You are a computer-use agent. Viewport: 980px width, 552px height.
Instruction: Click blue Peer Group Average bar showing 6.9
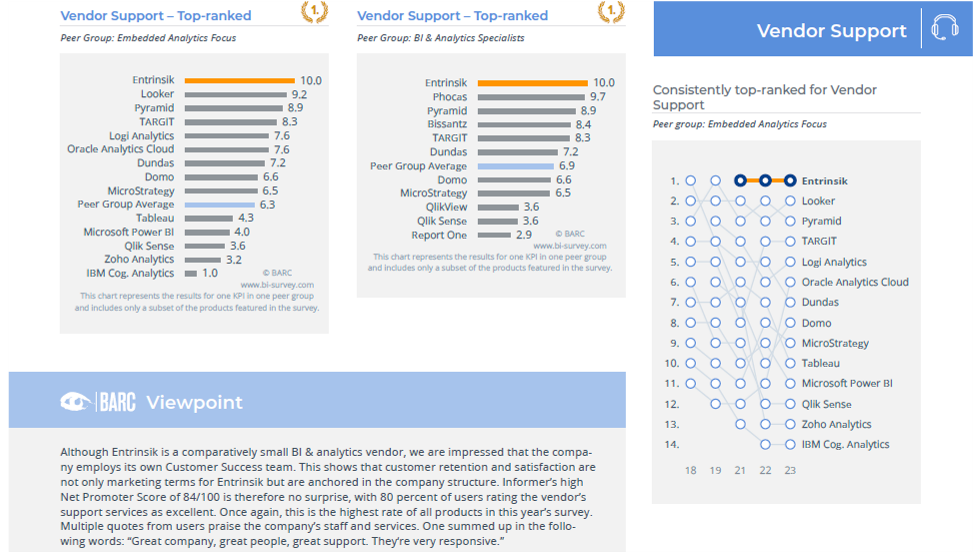pyautogui.click(x=515, y=166)
